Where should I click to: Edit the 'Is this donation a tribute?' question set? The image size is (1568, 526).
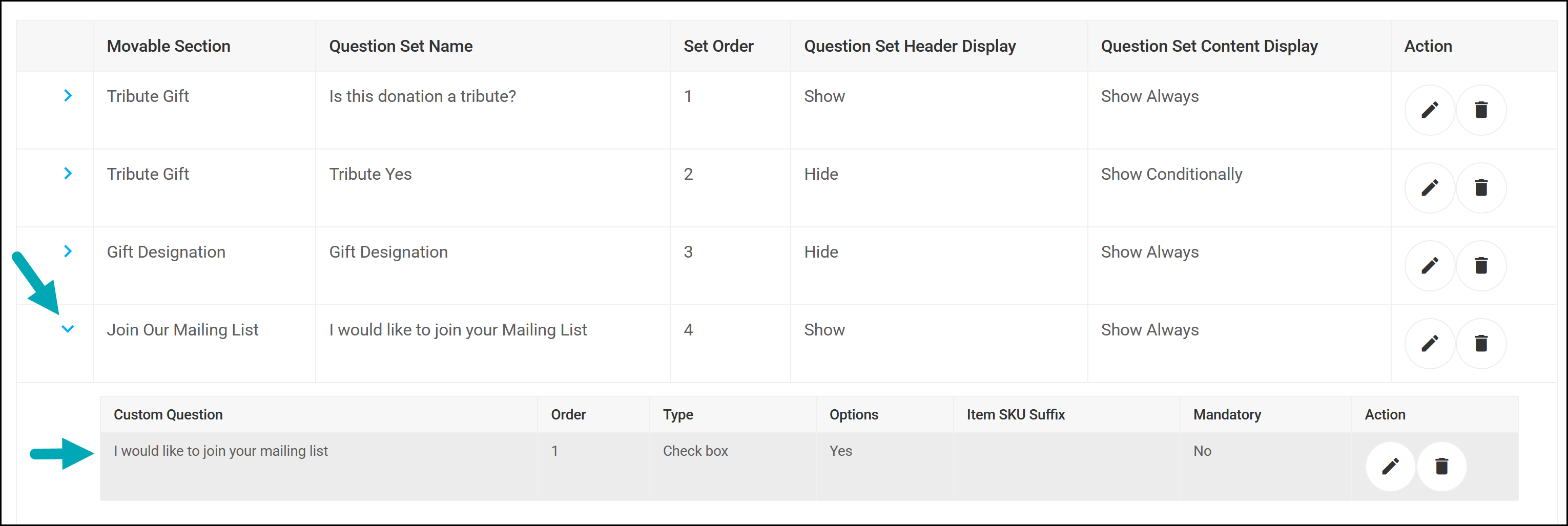tap(1429, 110)
